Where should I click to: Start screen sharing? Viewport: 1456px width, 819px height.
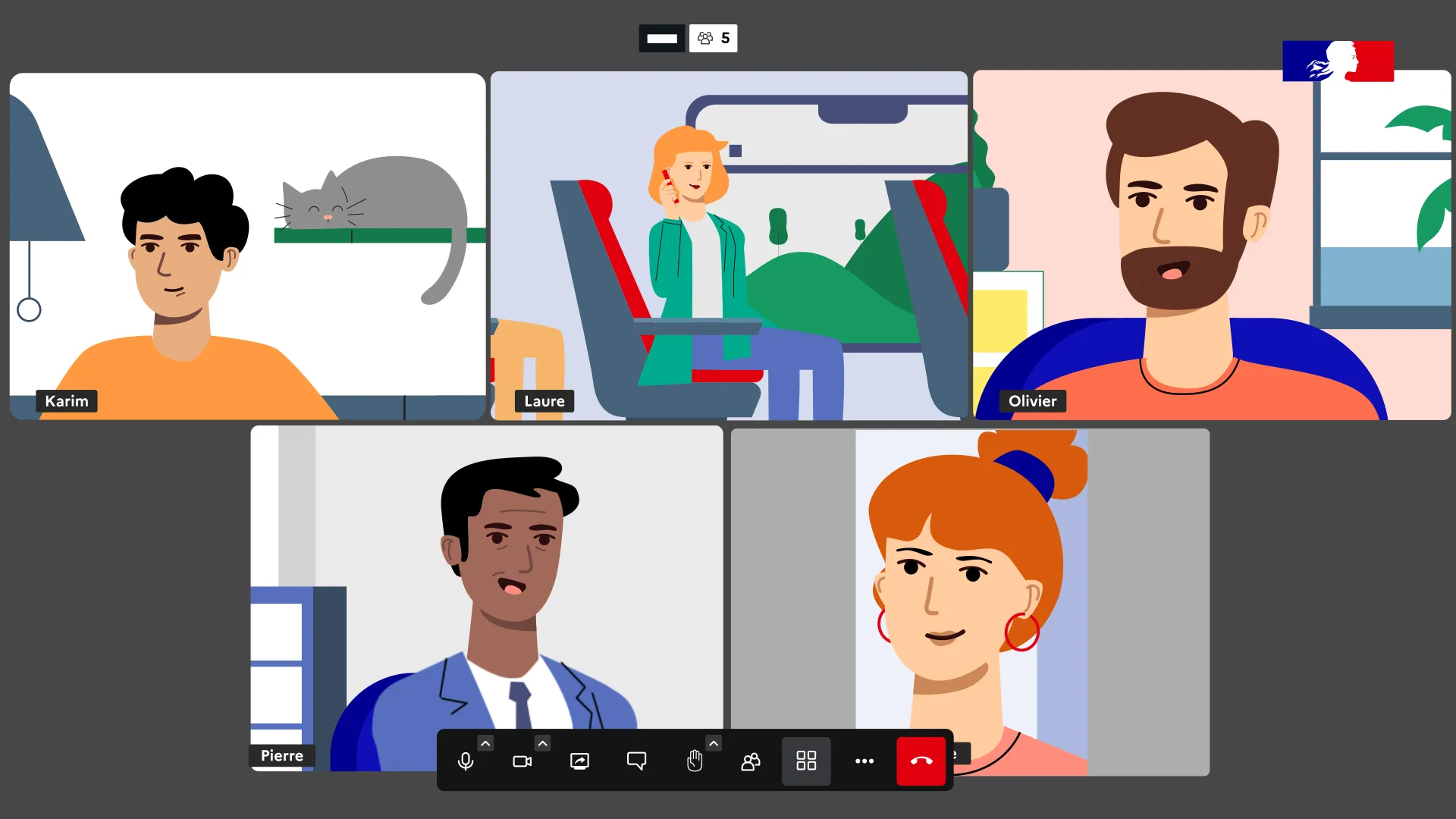click(579, 761)
